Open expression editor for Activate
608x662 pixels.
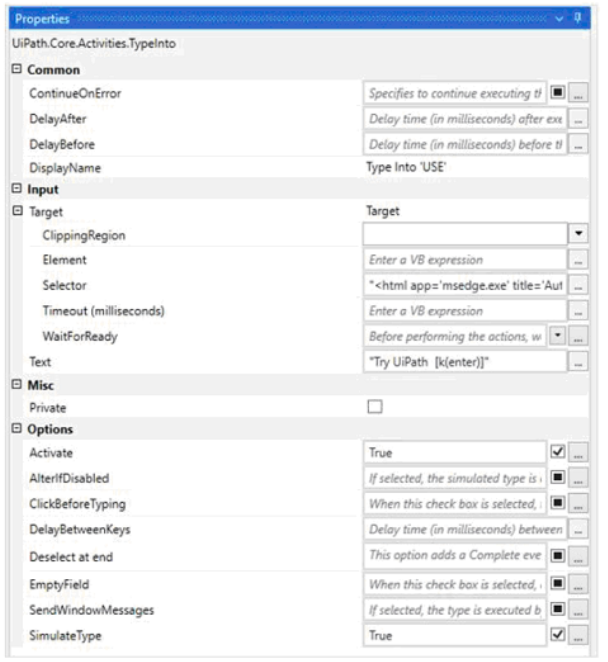(x=578, y=453)
